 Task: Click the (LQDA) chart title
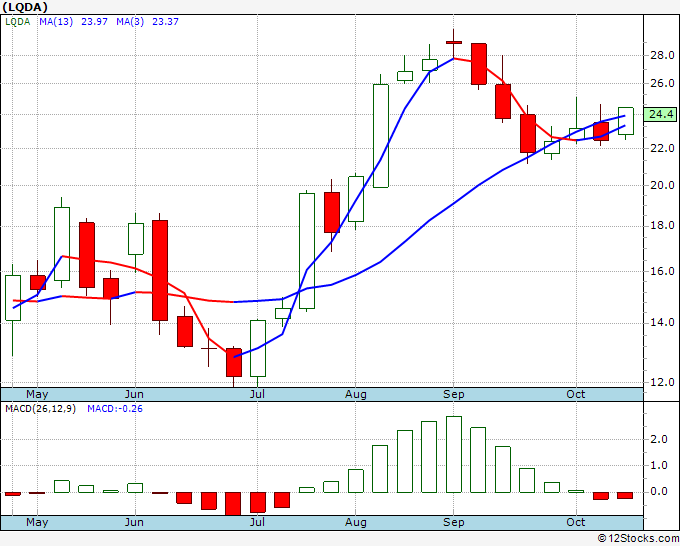pyautogui.click(x=25, y=7)
